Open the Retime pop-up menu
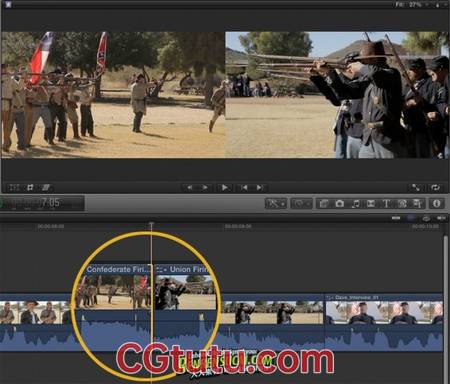Viewport: 450px width, 384px height. click(x=302, y=203)
